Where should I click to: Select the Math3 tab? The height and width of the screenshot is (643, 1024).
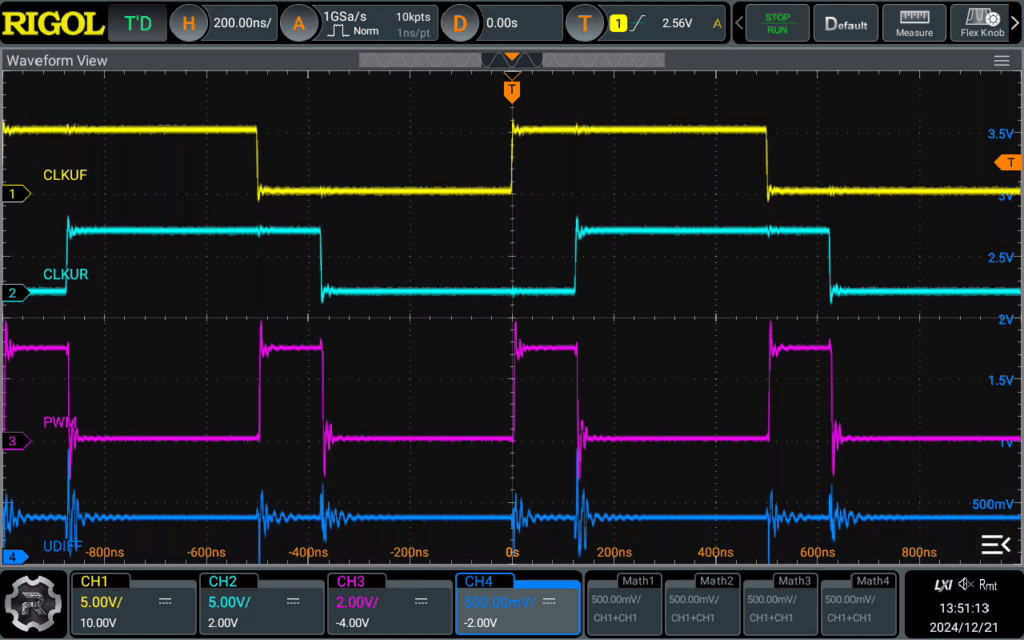[794, 580]
